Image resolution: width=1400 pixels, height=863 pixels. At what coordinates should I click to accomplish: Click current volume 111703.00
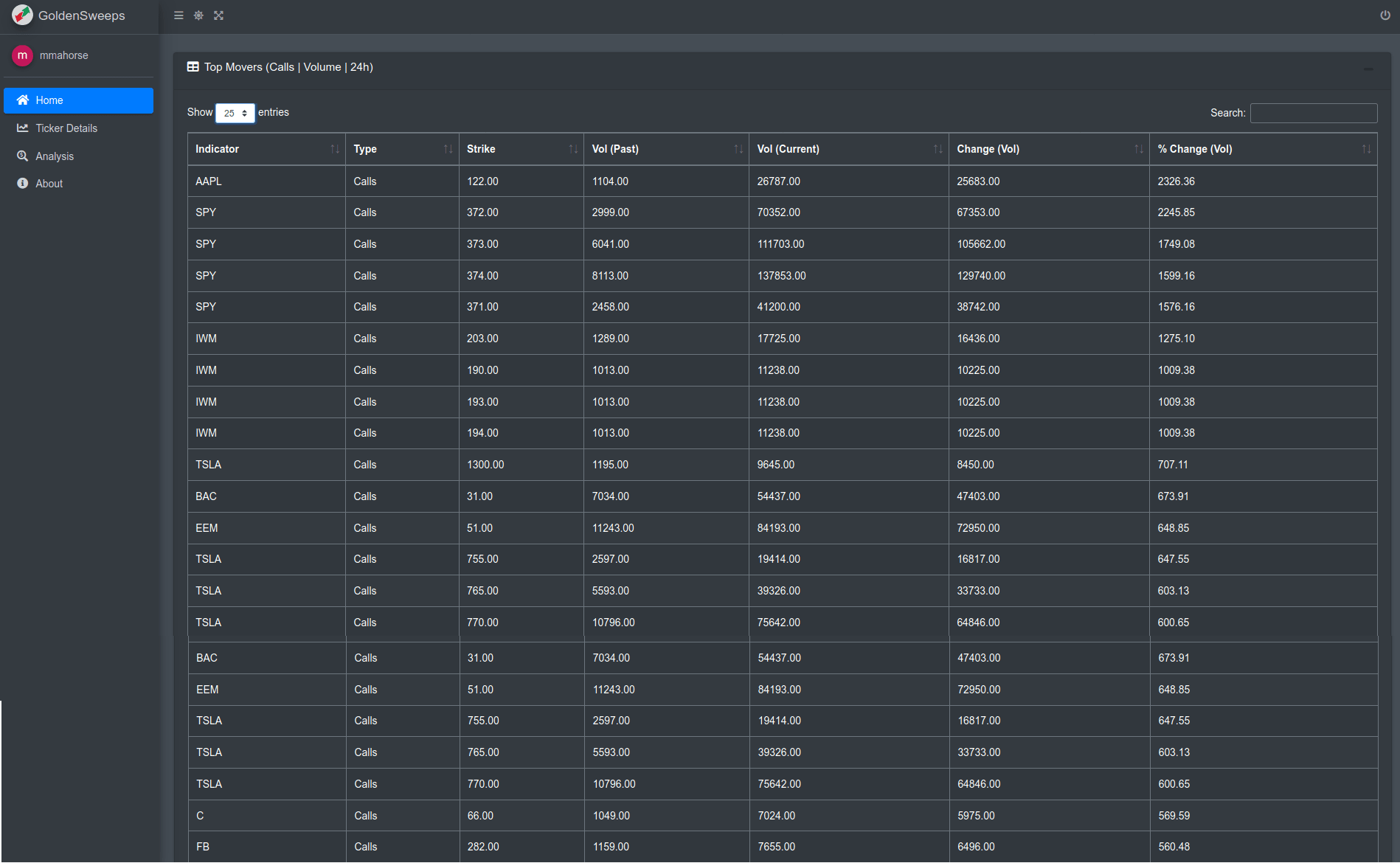coord(780,244)
